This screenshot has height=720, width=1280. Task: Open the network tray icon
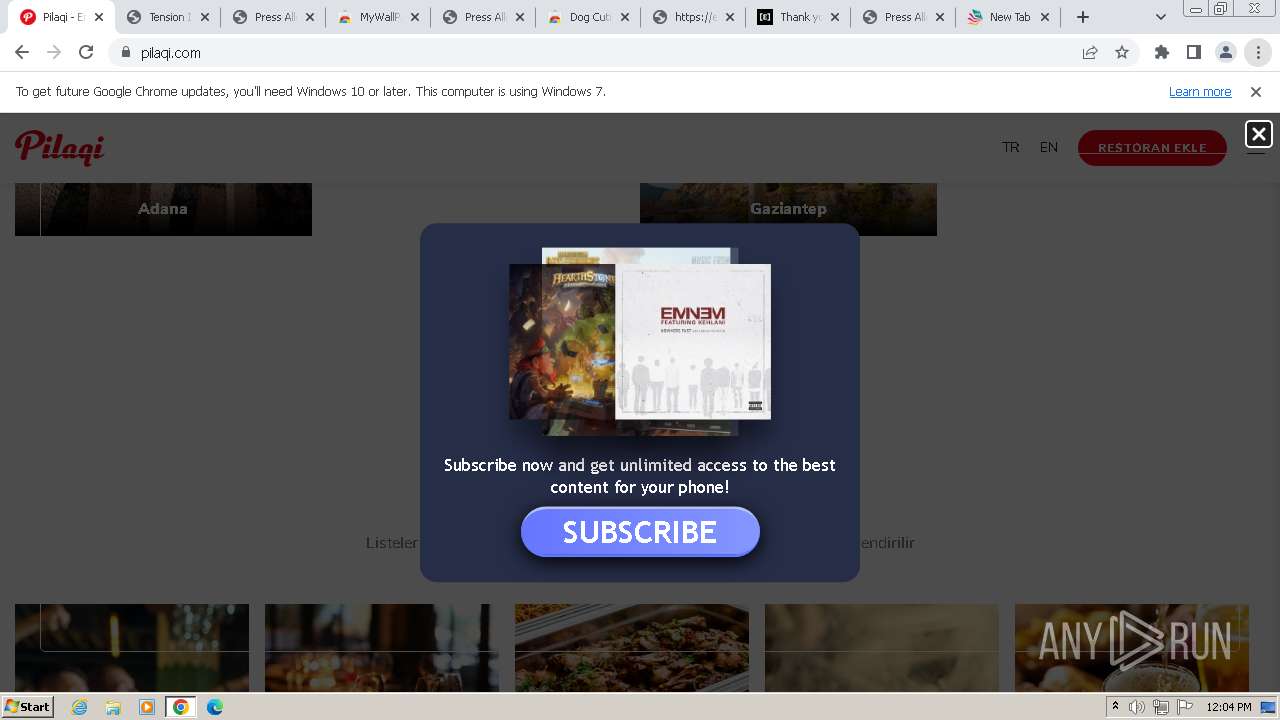point(1161,707)
